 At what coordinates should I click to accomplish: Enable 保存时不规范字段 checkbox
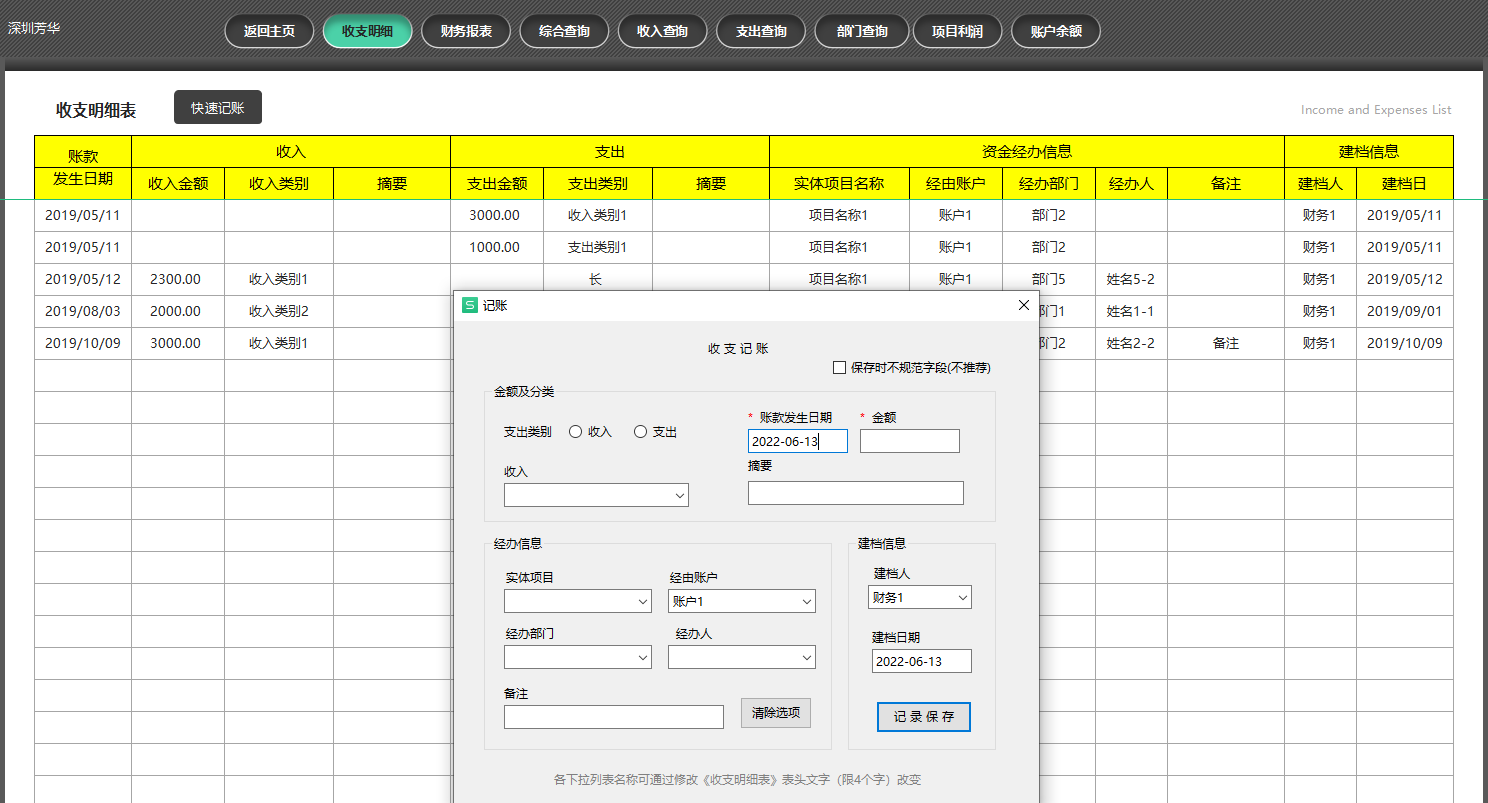840,368
